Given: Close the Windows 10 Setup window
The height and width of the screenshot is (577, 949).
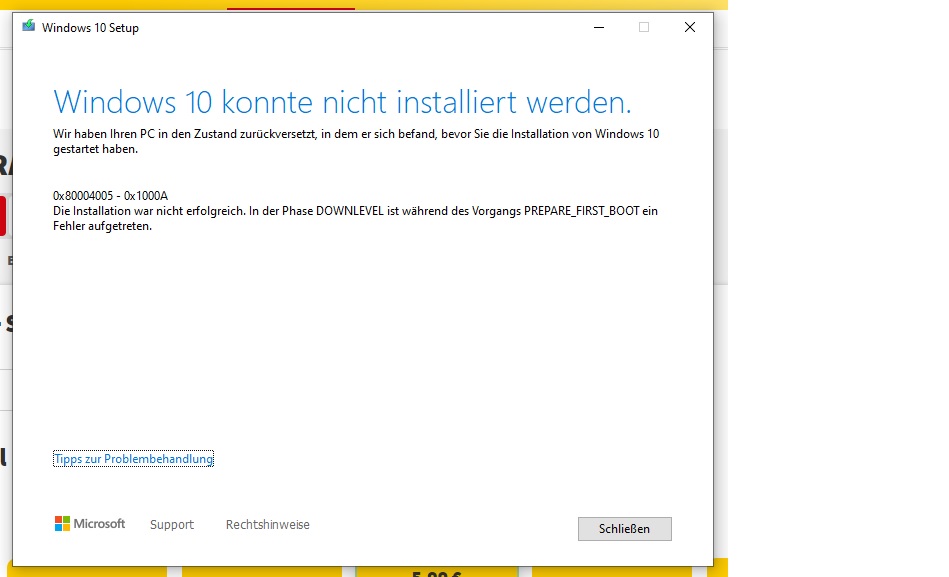Looking at the screenshot, I should click(689, 27).
